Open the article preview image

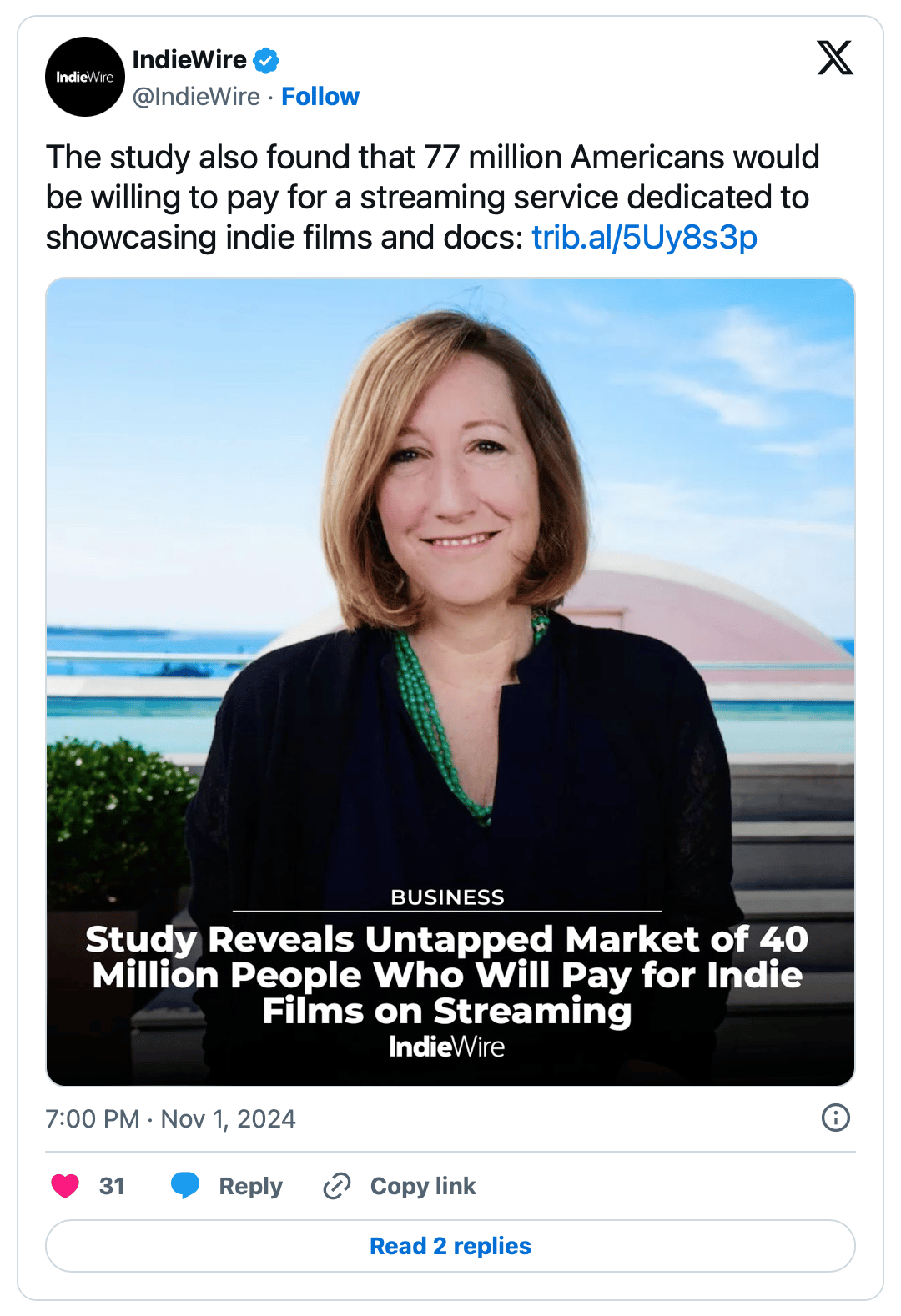[450, 681]
